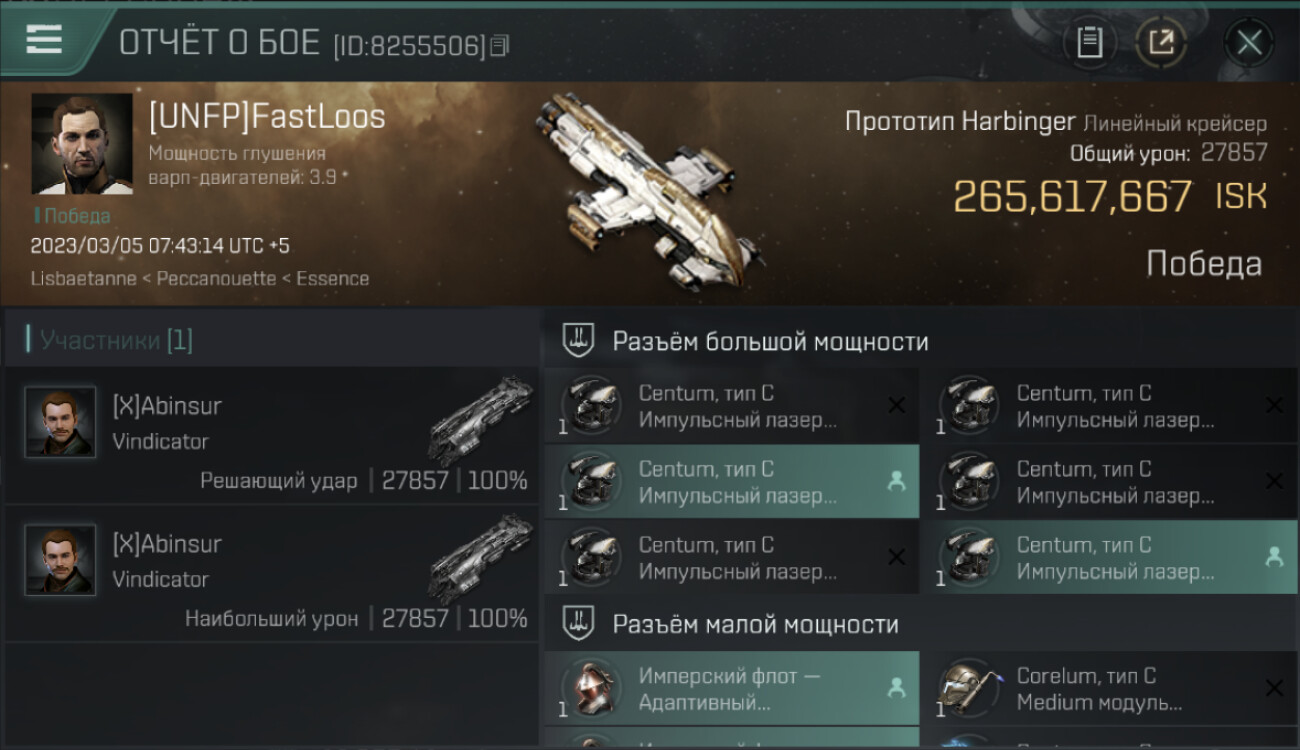Click the destroyed X mark on Corelum module

pos(1273,688)
